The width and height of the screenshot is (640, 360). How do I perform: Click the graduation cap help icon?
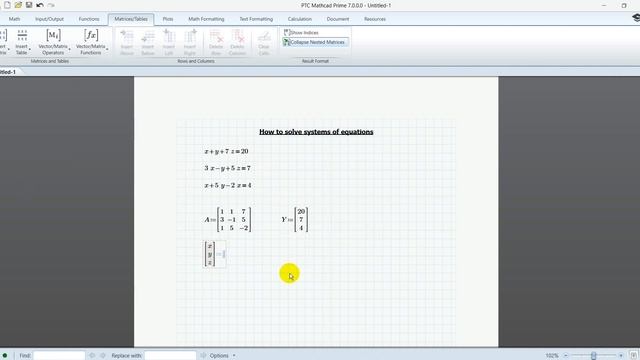[x=636, y=18]
